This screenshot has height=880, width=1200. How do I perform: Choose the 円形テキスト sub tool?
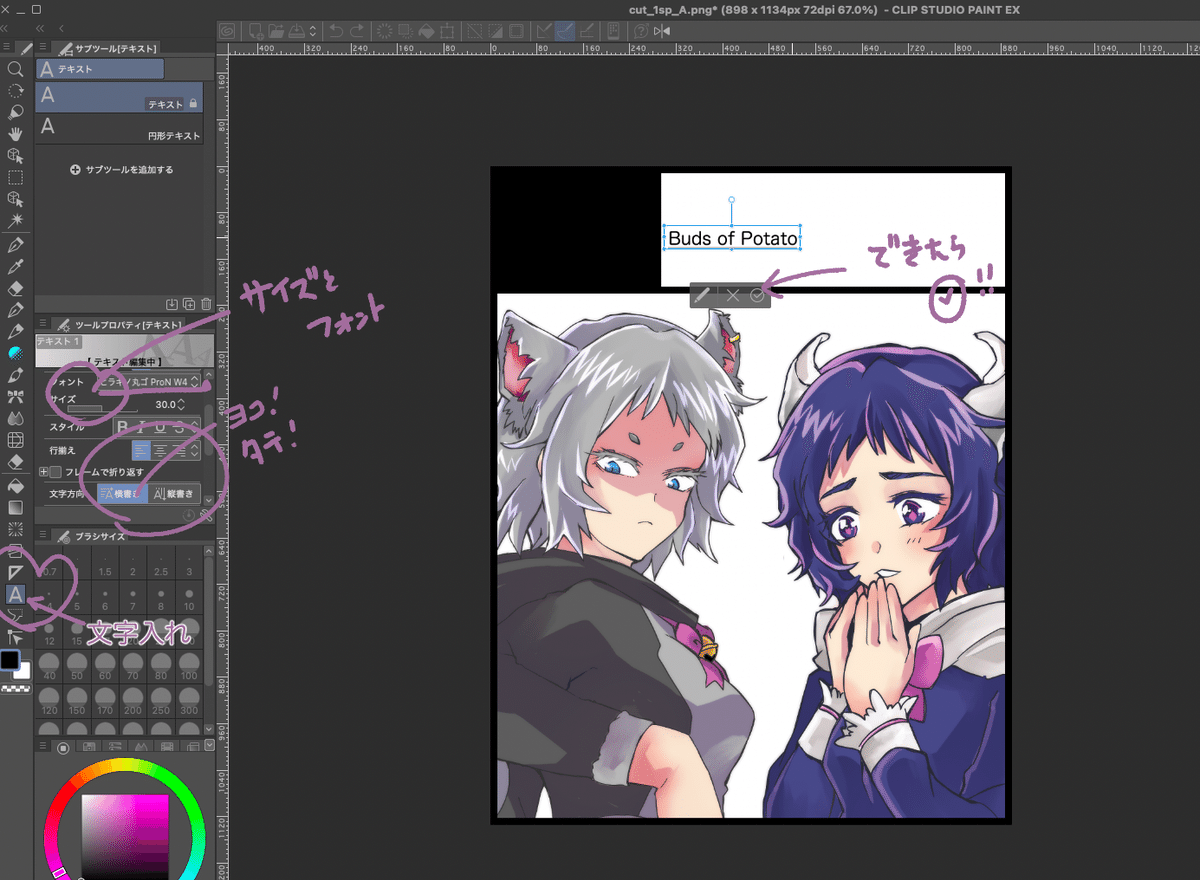pos(119,128)
